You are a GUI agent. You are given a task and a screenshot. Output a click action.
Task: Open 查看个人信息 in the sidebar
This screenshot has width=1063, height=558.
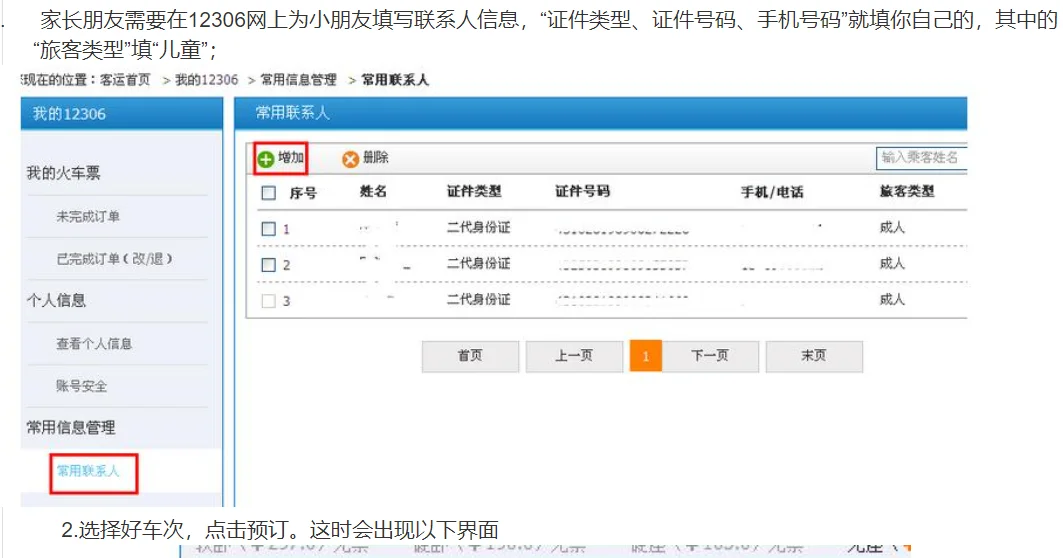pos(94,344)
